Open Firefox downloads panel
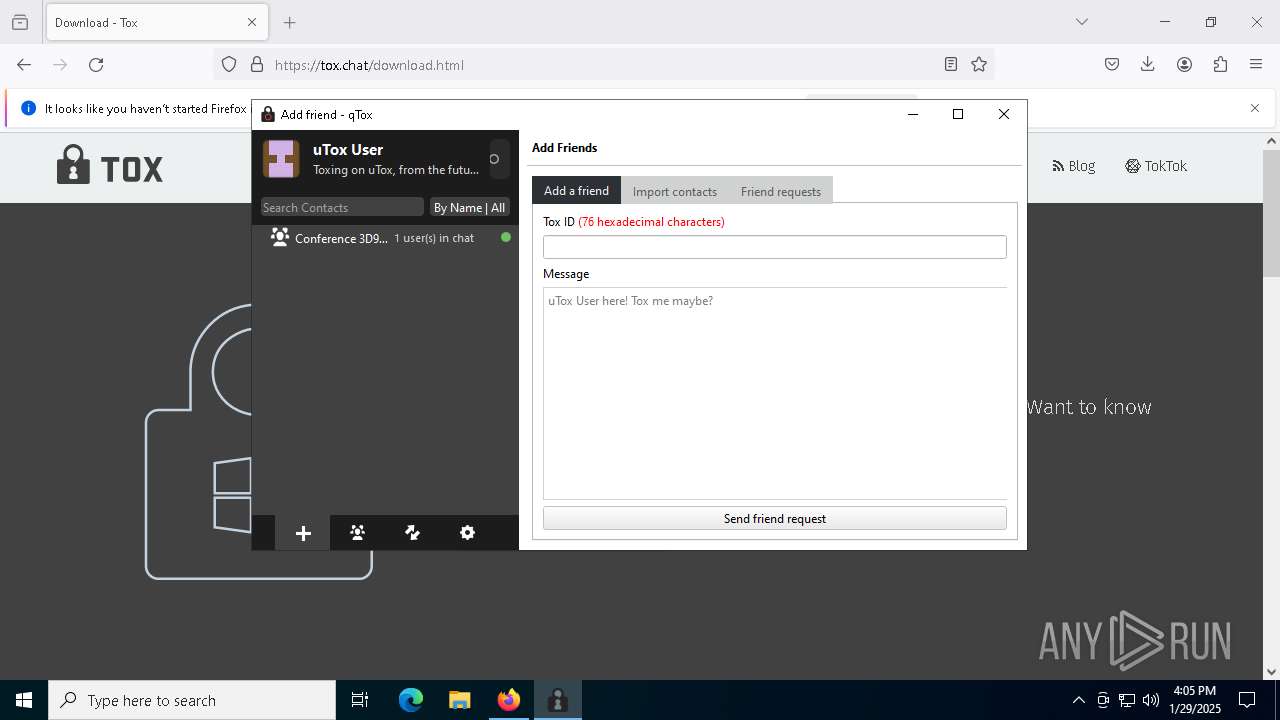1280x720 pixels. tap(1148, 65)
